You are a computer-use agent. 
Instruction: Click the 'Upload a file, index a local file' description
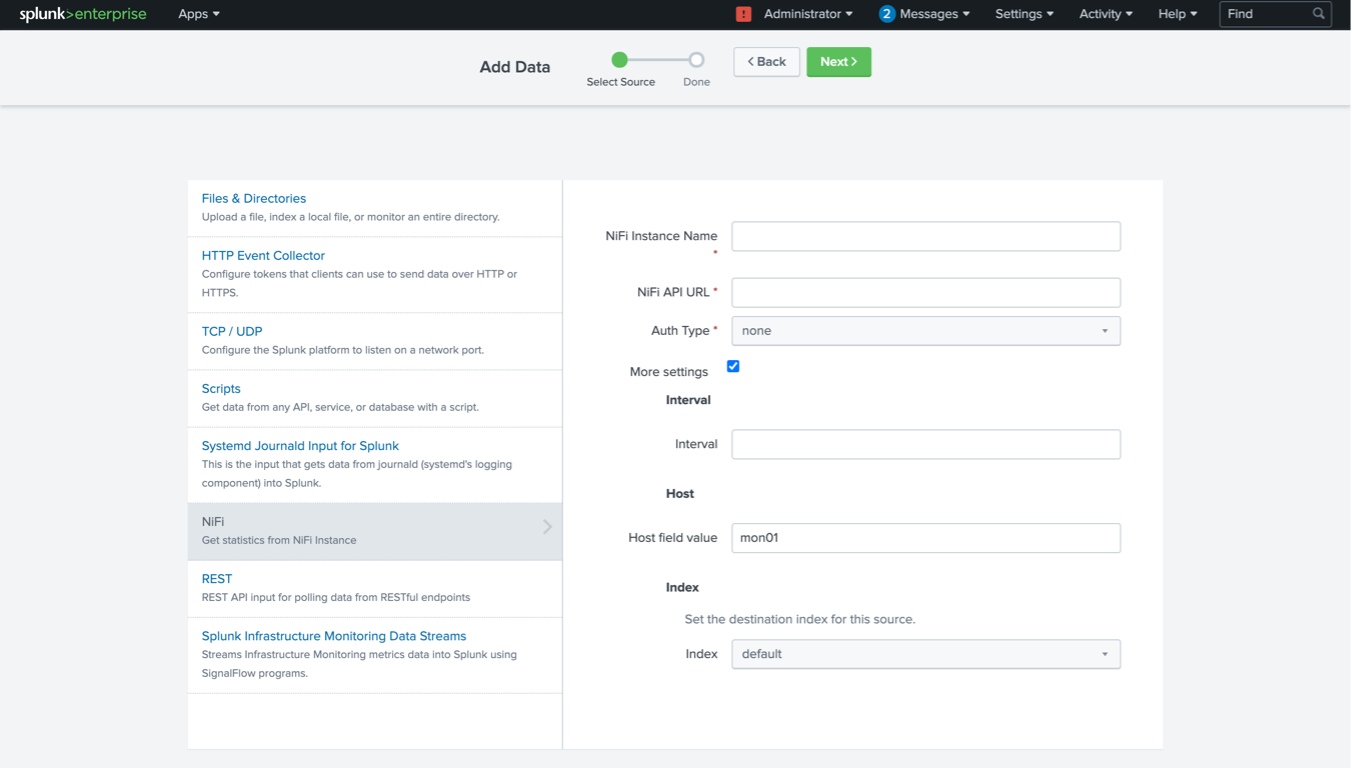[351, 217]
